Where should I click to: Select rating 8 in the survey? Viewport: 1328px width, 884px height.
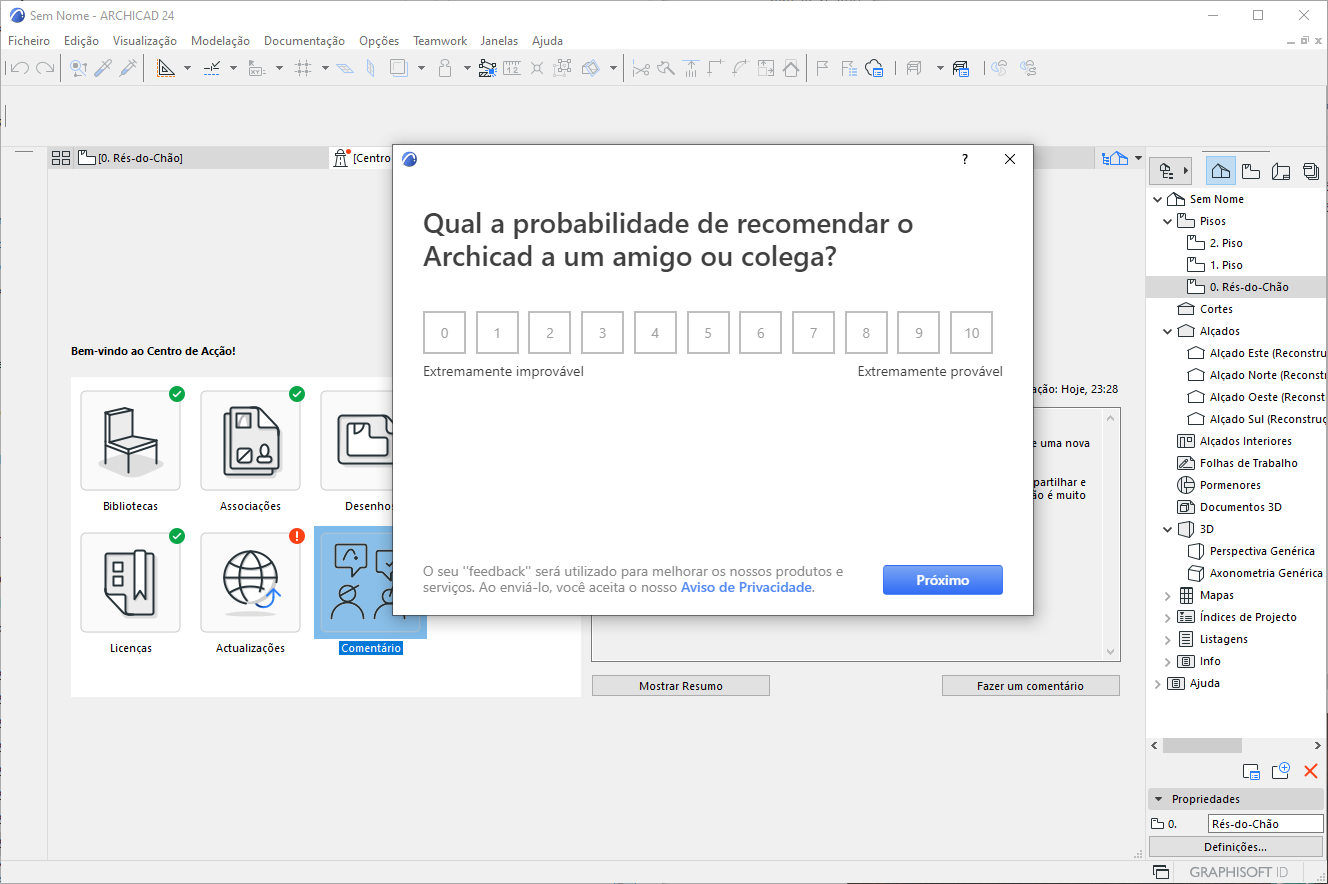(866, 333)
